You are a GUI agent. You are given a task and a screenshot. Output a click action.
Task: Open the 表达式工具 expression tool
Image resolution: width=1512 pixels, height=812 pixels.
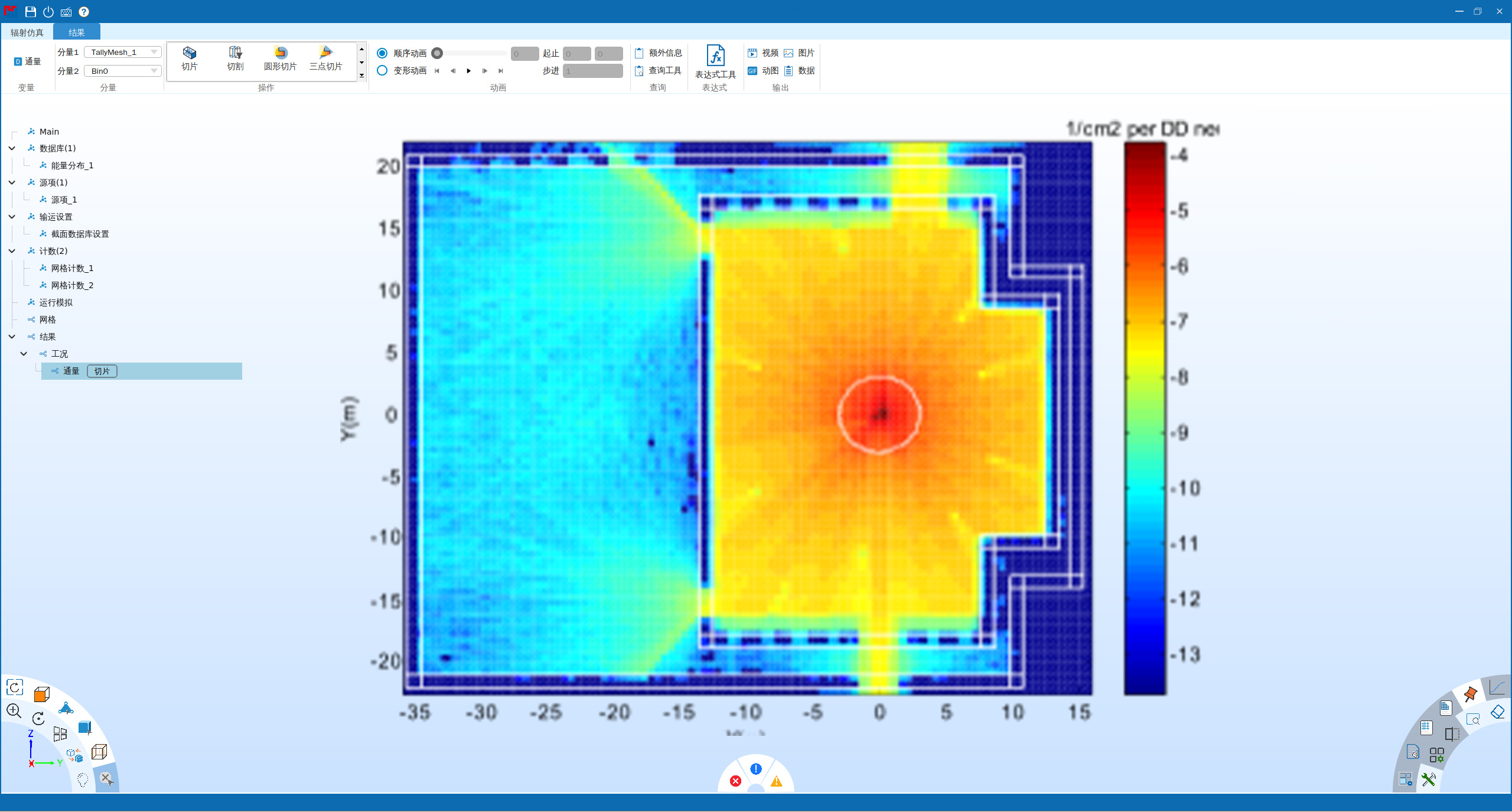coord(715,61)
